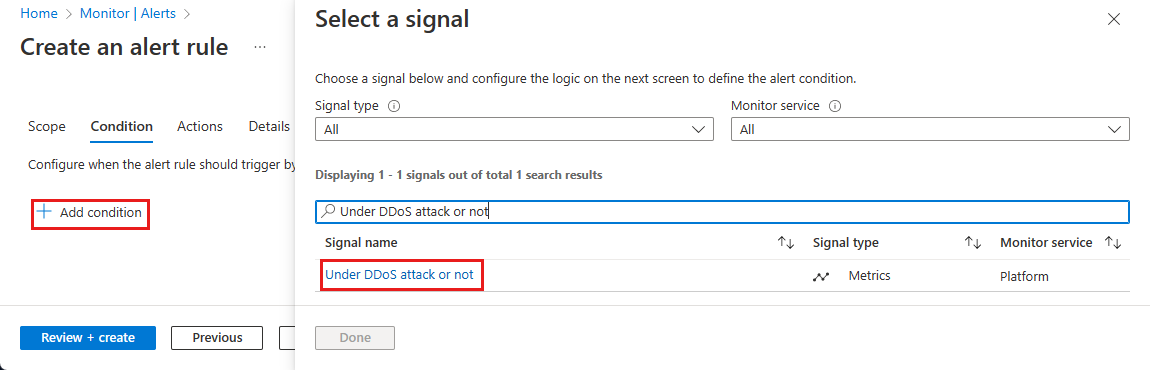The image size is (1150, 370).
Task: Sort by Signal type arrows icon
Action: [x=973, y=243]
